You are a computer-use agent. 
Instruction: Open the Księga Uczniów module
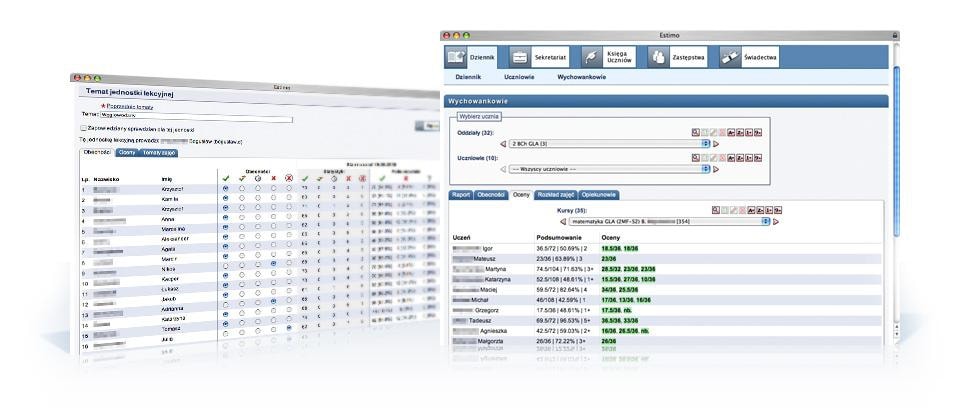pyautogui.click(x=609, y=58)
